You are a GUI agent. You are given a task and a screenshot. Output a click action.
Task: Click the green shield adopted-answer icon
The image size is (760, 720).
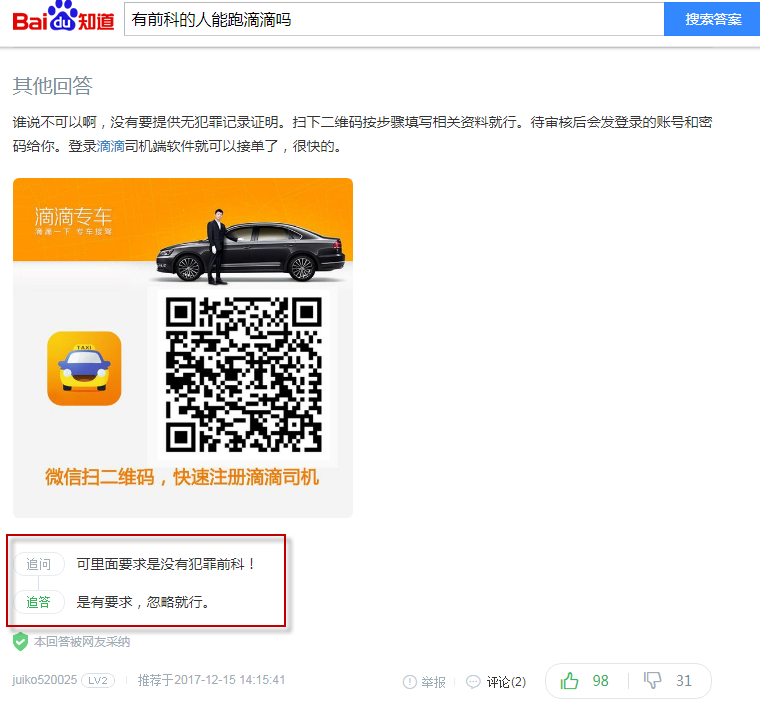(x=20, y=641)
